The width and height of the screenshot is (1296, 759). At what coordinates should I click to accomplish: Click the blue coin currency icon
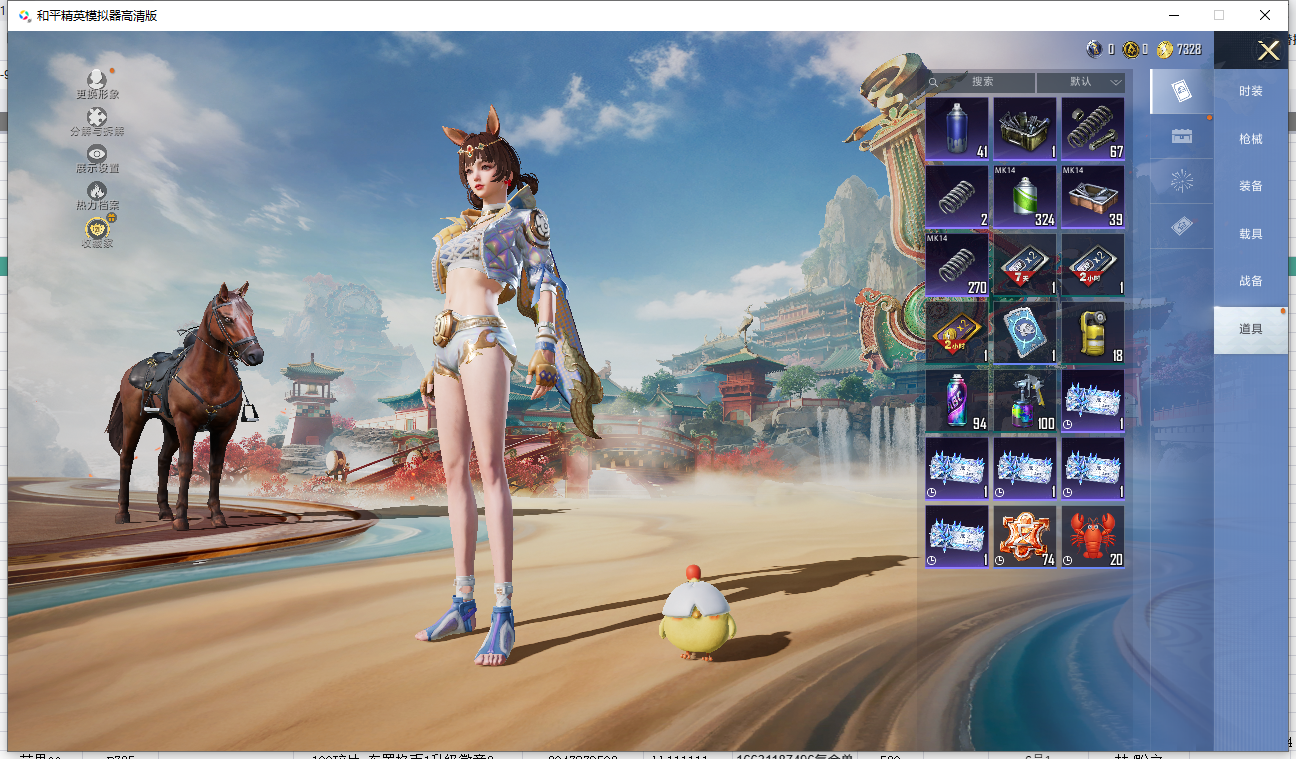(1094, 49)
